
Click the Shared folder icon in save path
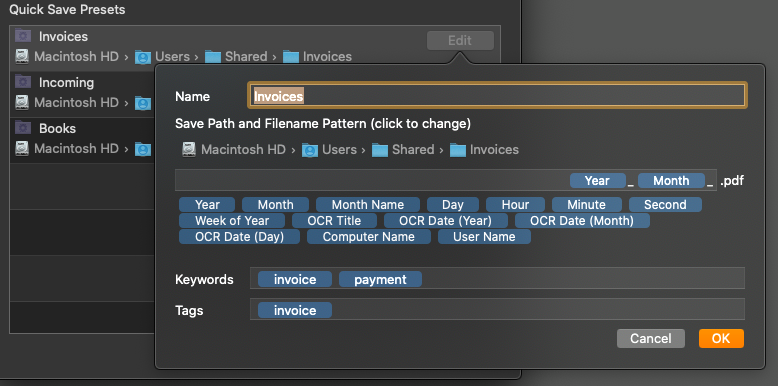click(380, 149)
